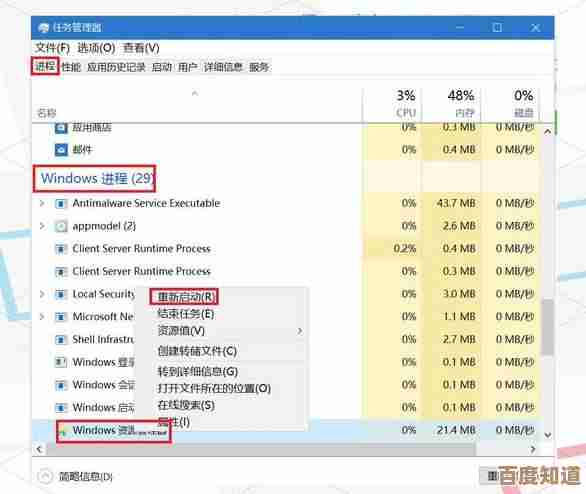Switch to the 性能 tab
Viewport: 586px width, 494px height.
click(x=71, y=67)
